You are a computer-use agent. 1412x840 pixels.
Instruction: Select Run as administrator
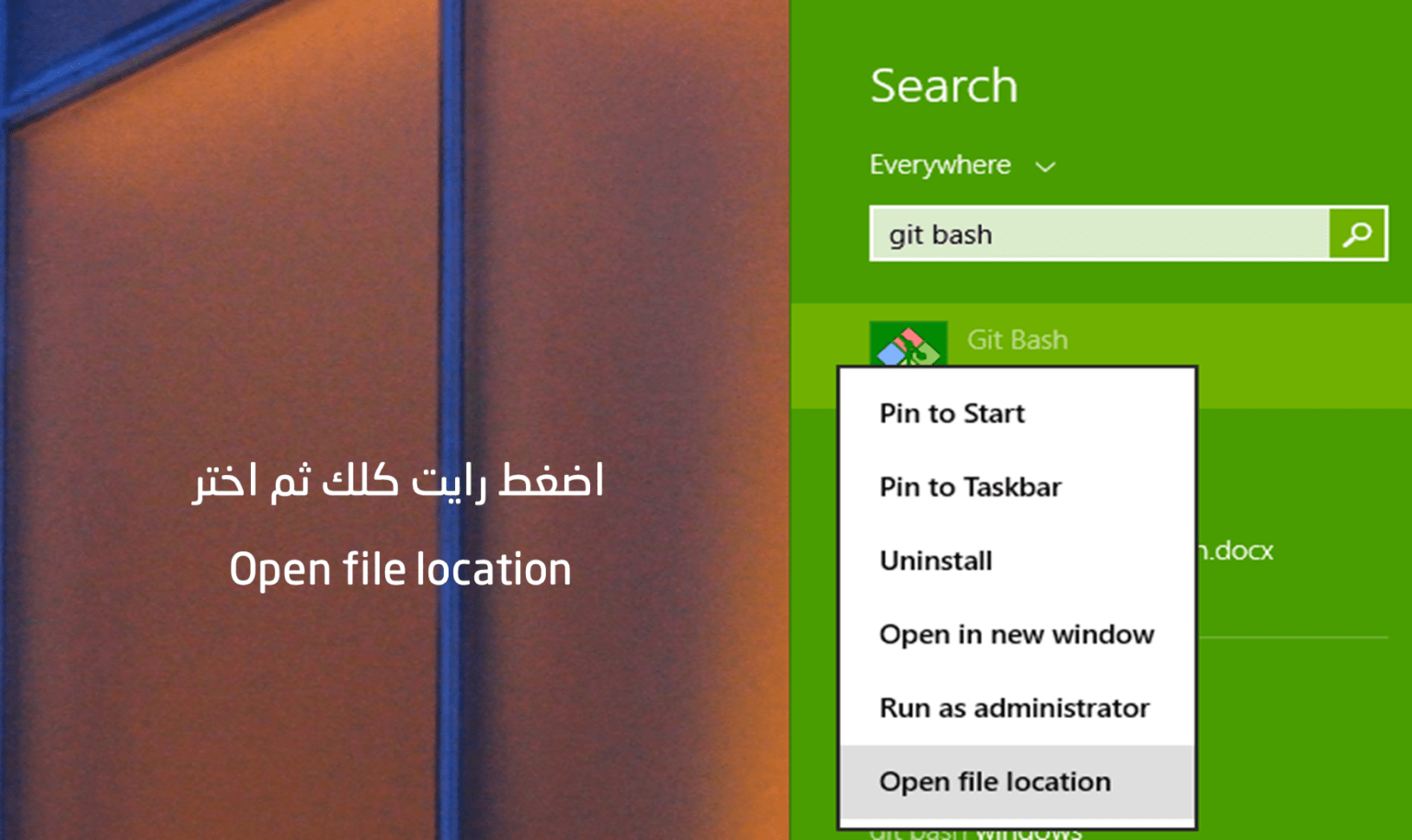[x=1014, y=708]
